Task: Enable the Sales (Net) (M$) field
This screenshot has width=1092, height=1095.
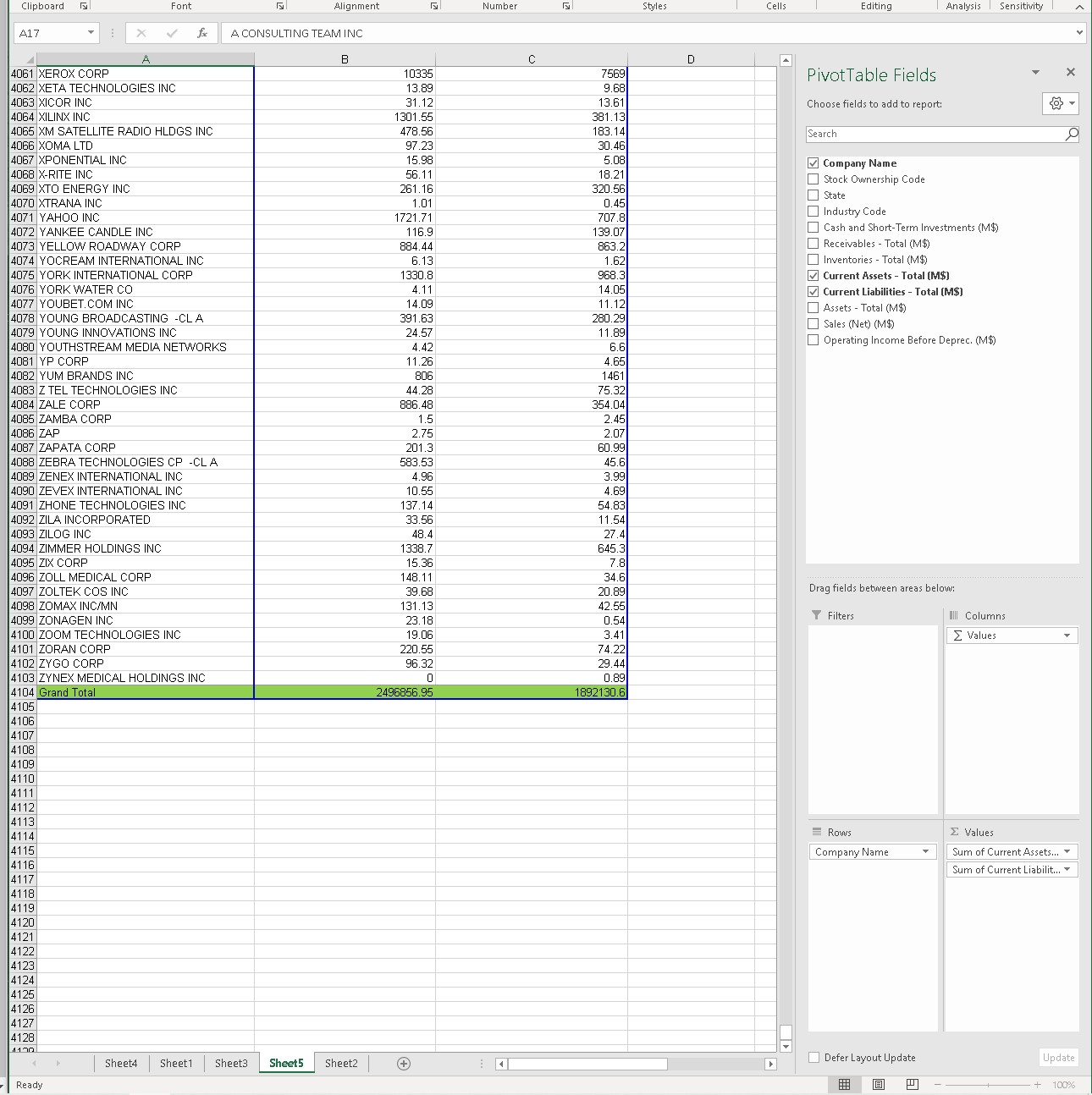Action: click(x=813, y=323)
